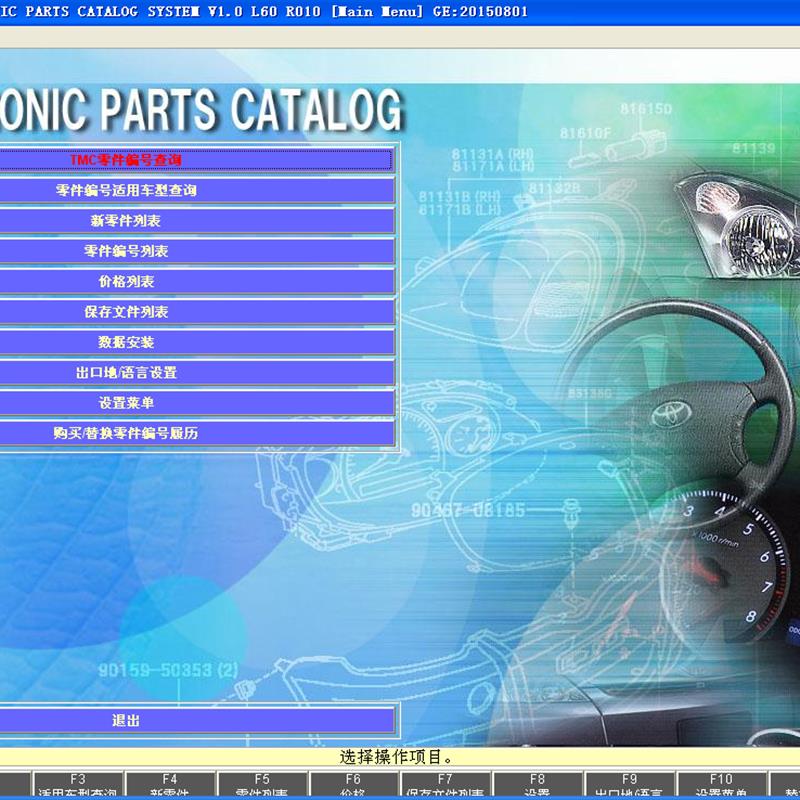The width and height of the screenshot is (800, 800).
Task: Open the 设置菜单 setup menu
Action: point(196,403)
